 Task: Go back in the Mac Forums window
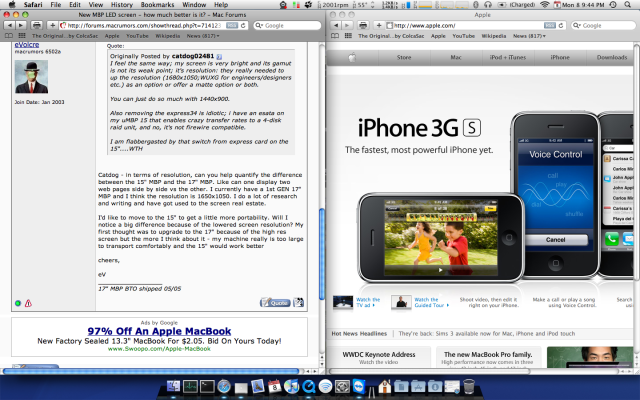[x=9, y=25]
